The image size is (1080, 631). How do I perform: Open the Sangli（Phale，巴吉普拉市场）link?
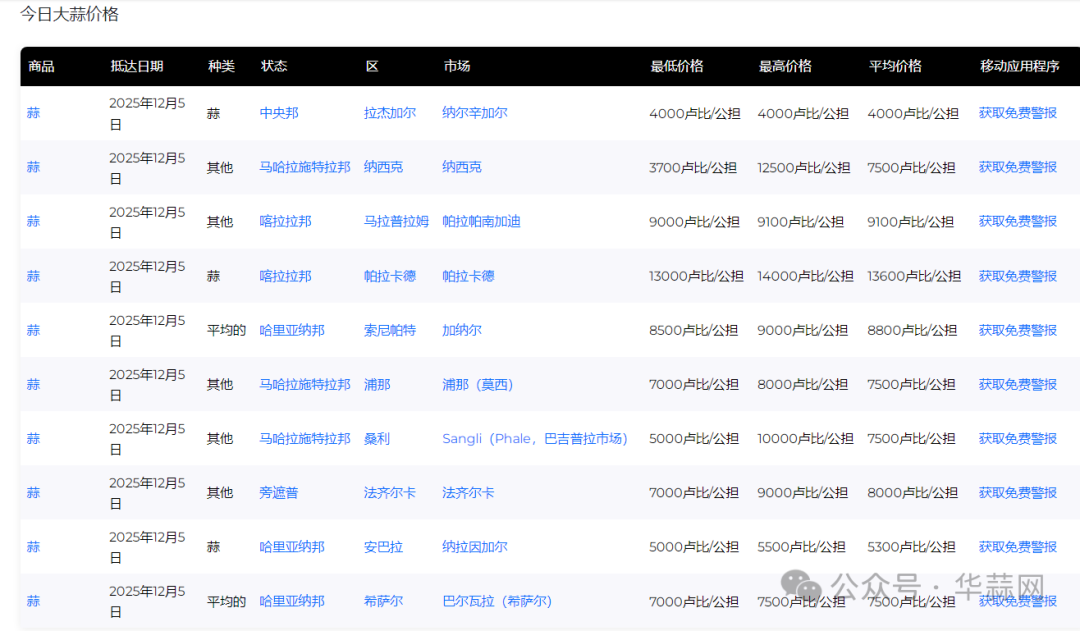coord(534,439)
